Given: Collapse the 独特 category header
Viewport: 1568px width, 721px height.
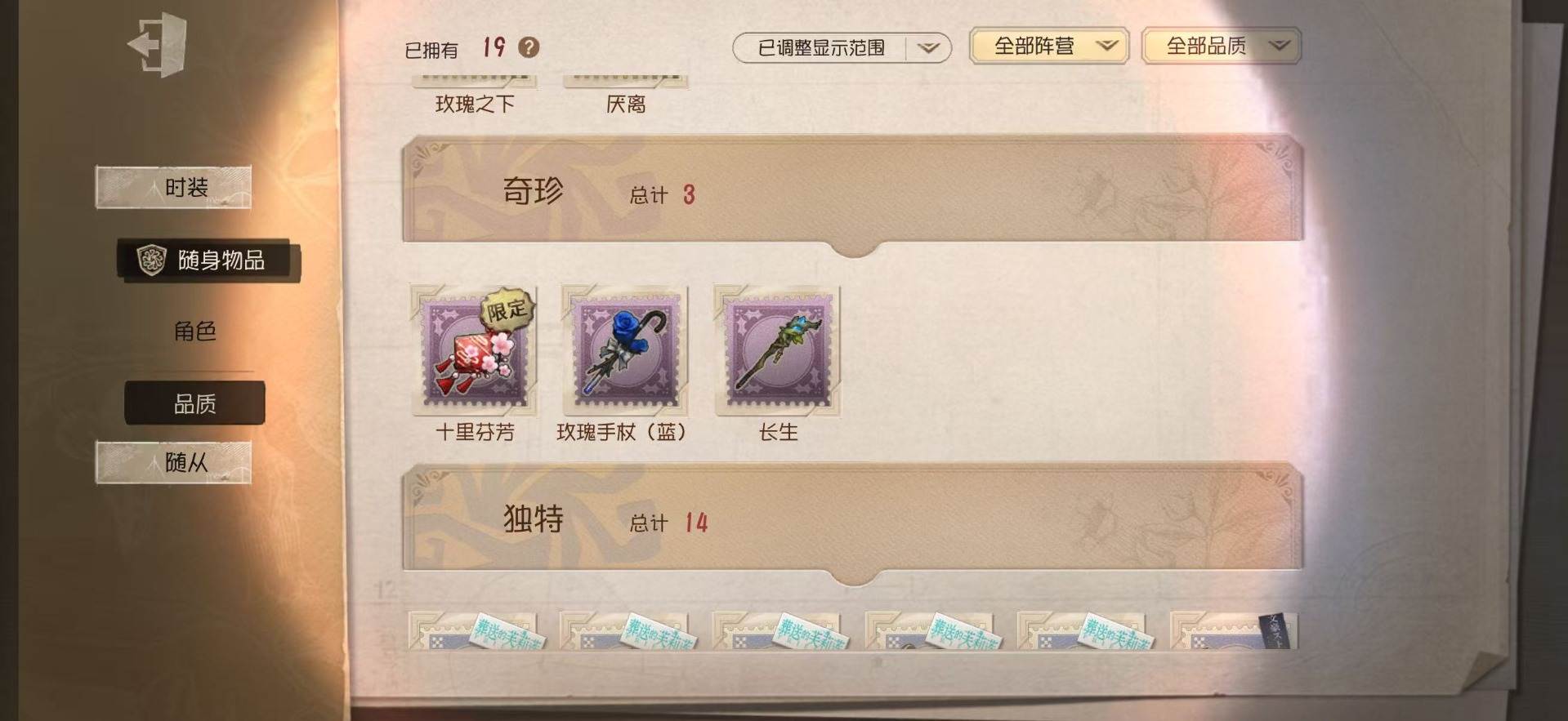Looking at the screenshot, I should (852, 519).
